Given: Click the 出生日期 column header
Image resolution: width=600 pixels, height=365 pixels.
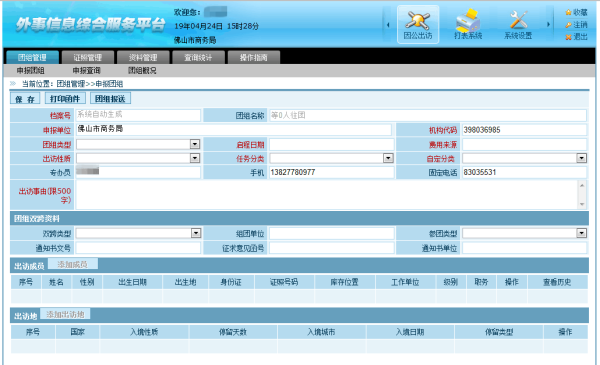Looking at the screenshot, I should pyautogui.click(x=132, y=282).
